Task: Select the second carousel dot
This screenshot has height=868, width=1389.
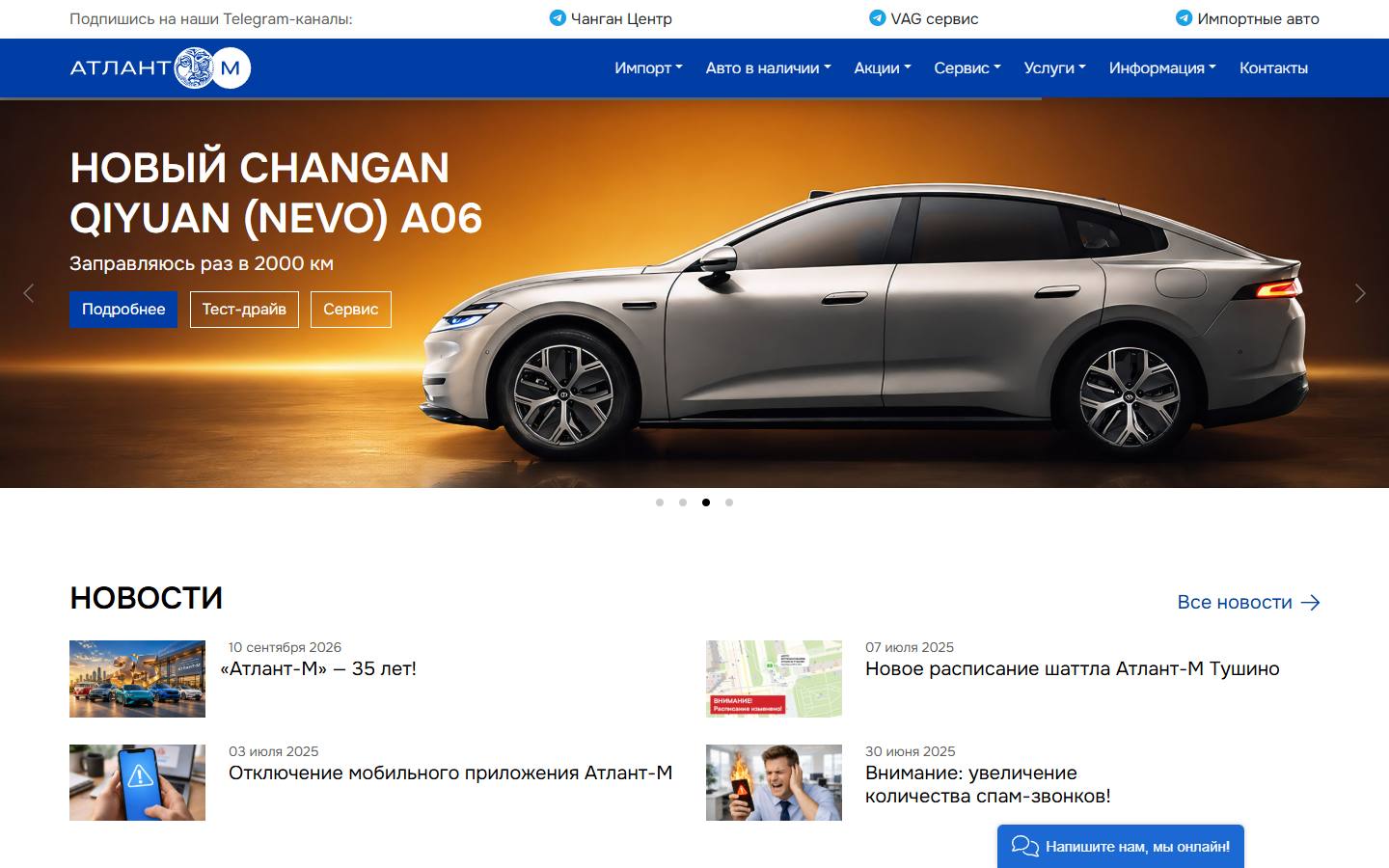Action: click(x=683, y=502)
